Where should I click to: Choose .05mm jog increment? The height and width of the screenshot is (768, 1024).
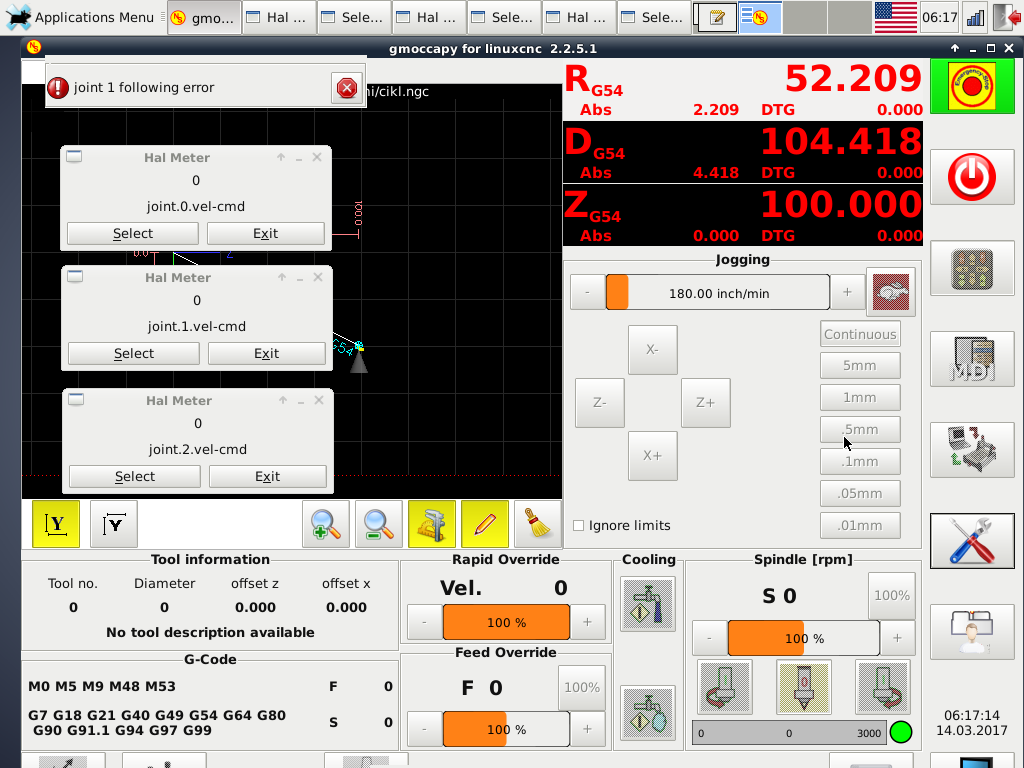pyautogui.click(x=860, y=494)
